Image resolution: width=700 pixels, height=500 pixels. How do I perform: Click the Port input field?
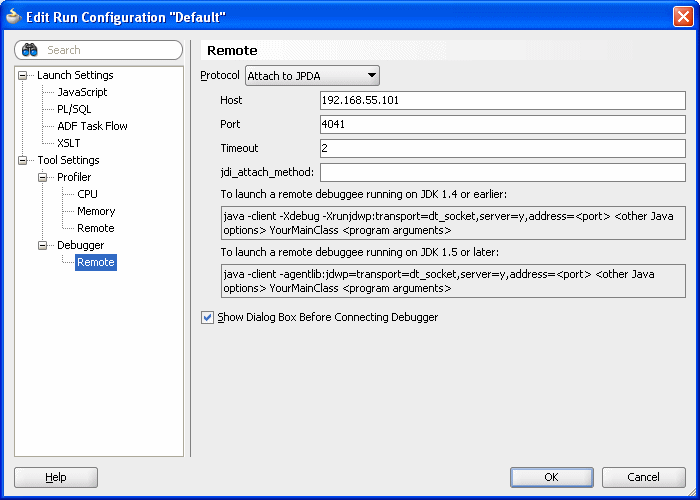503,125
